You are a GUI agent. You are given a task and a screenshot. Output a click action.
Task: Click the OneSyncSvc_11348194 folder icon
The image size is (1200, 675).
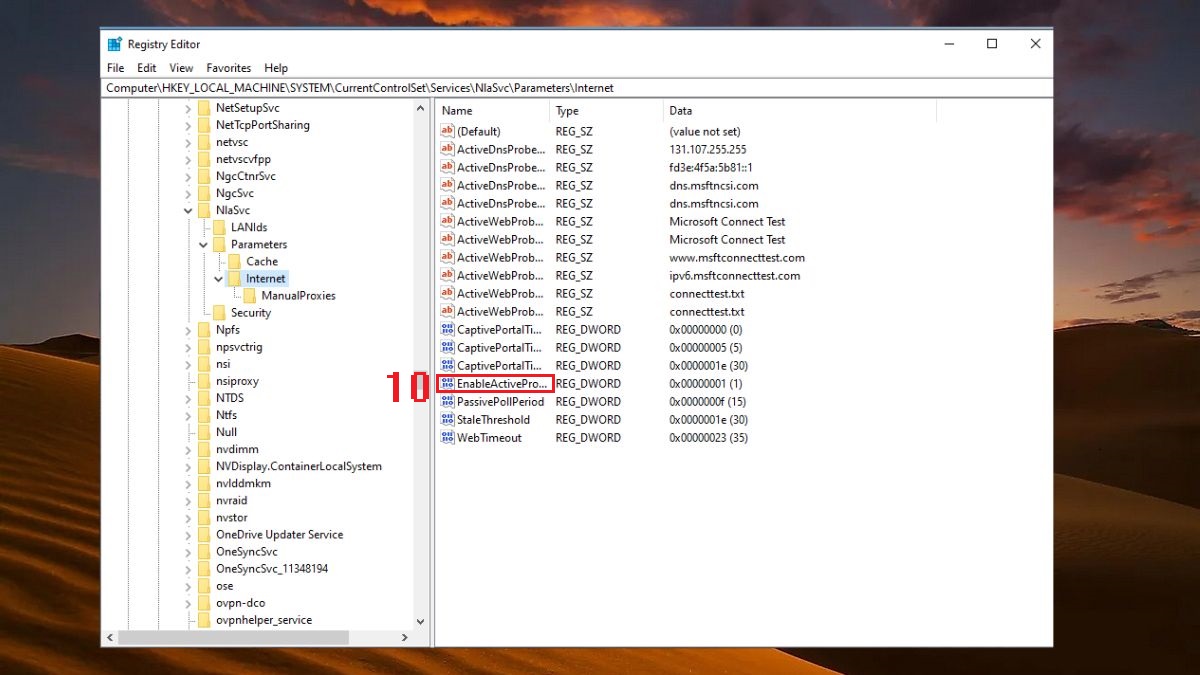tap(204, 568)
